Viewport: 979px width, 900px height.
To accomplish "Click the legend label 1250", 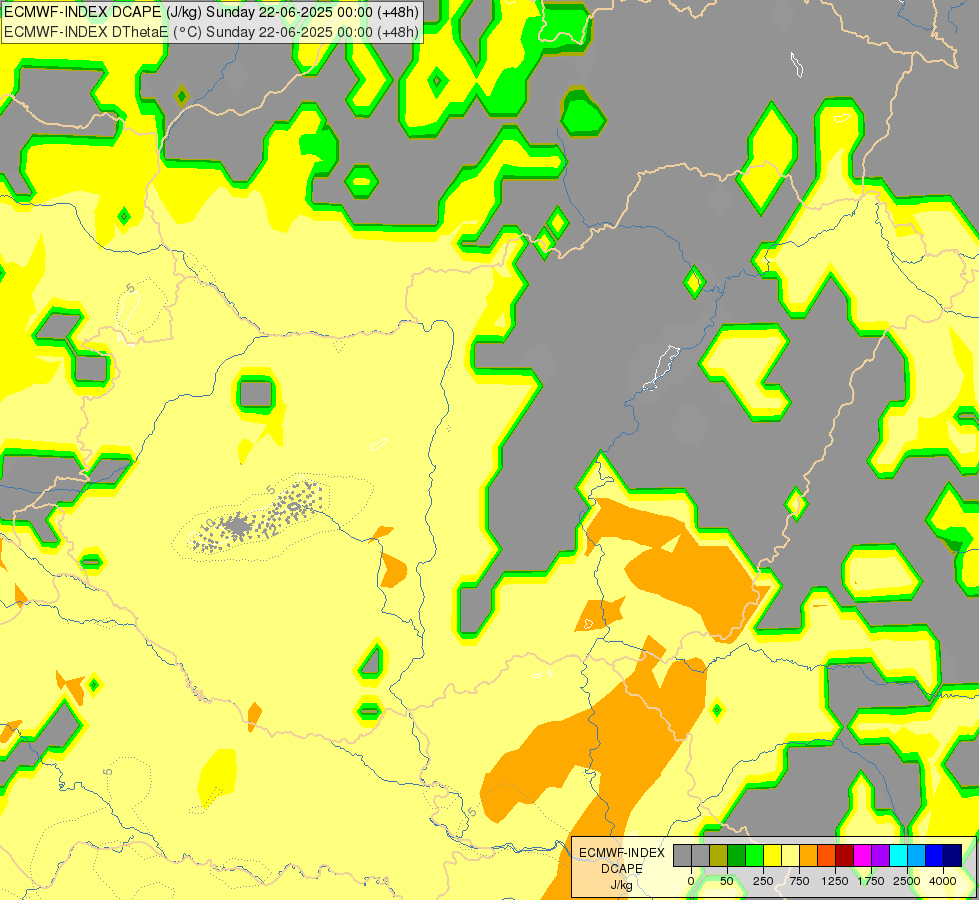I will point(835,881).
